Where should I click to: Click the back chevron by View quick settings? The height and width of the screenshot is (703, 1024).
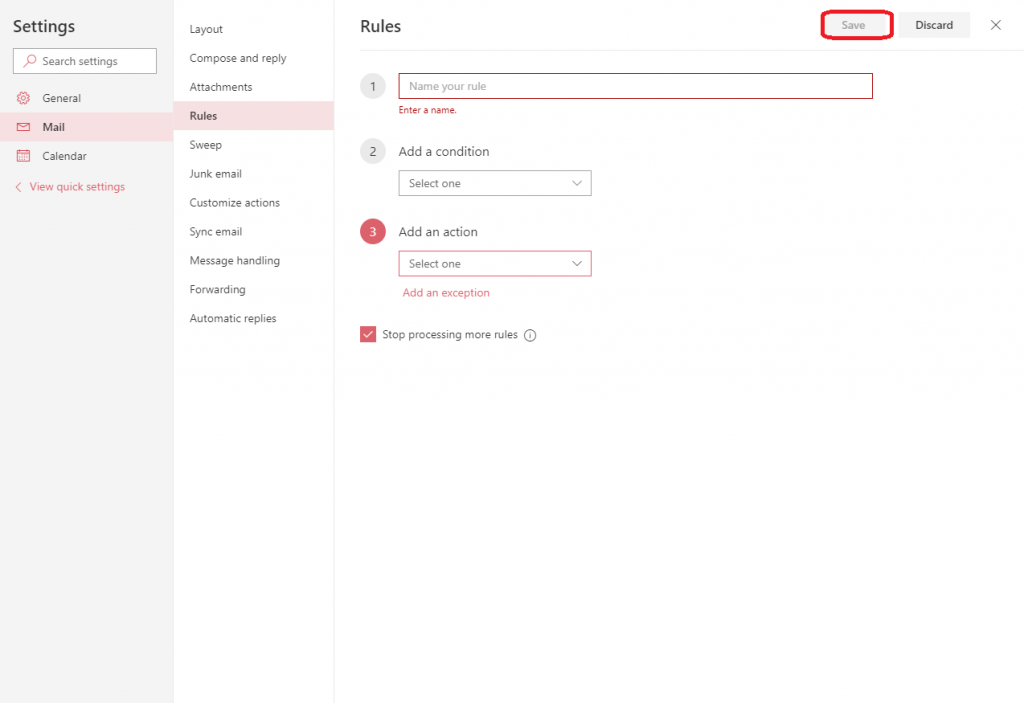pyautogui.click(x=18, y=187)
